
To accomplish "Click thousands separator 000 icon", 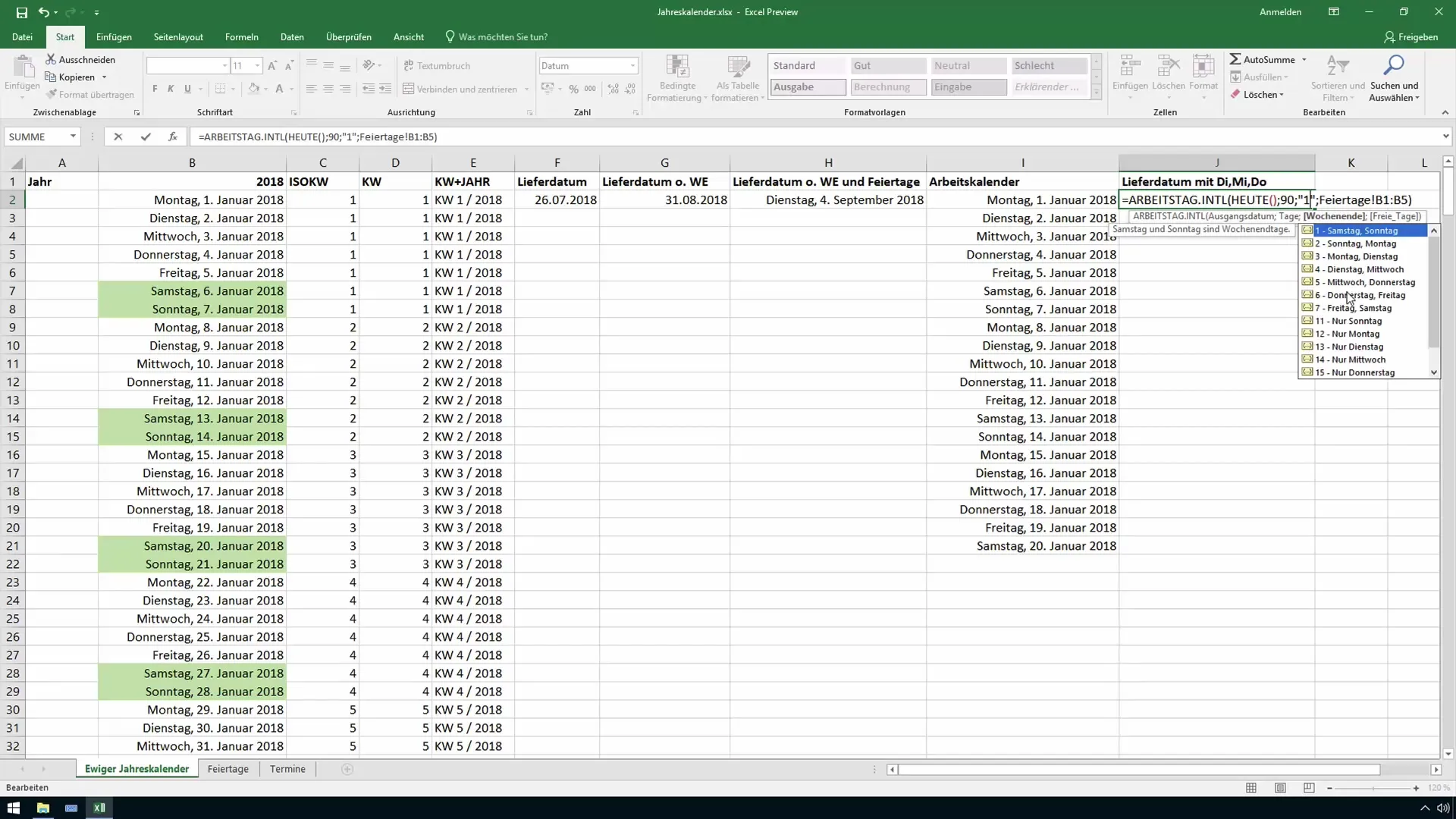I will point(590,89).
